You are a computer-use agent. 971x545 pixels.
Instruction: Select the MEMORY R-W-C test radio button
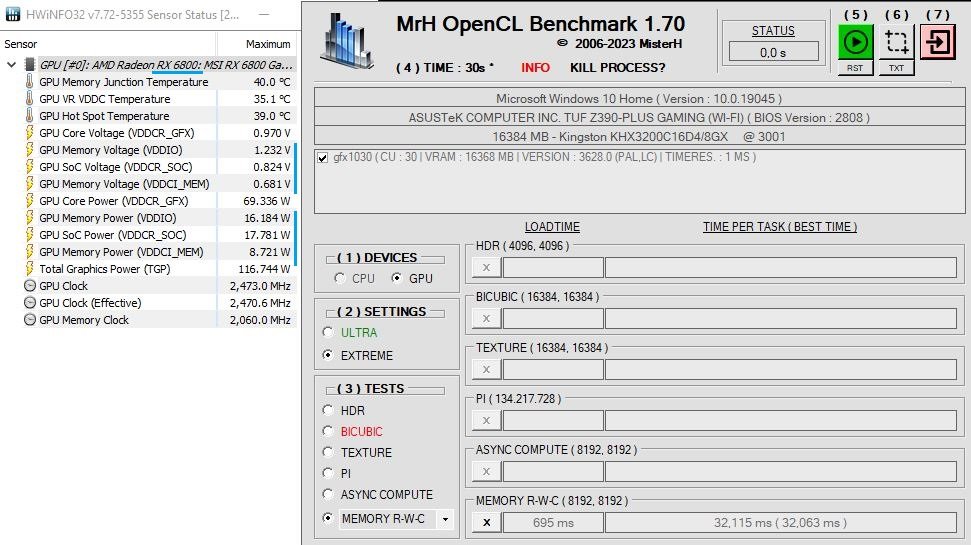[328, 518]
